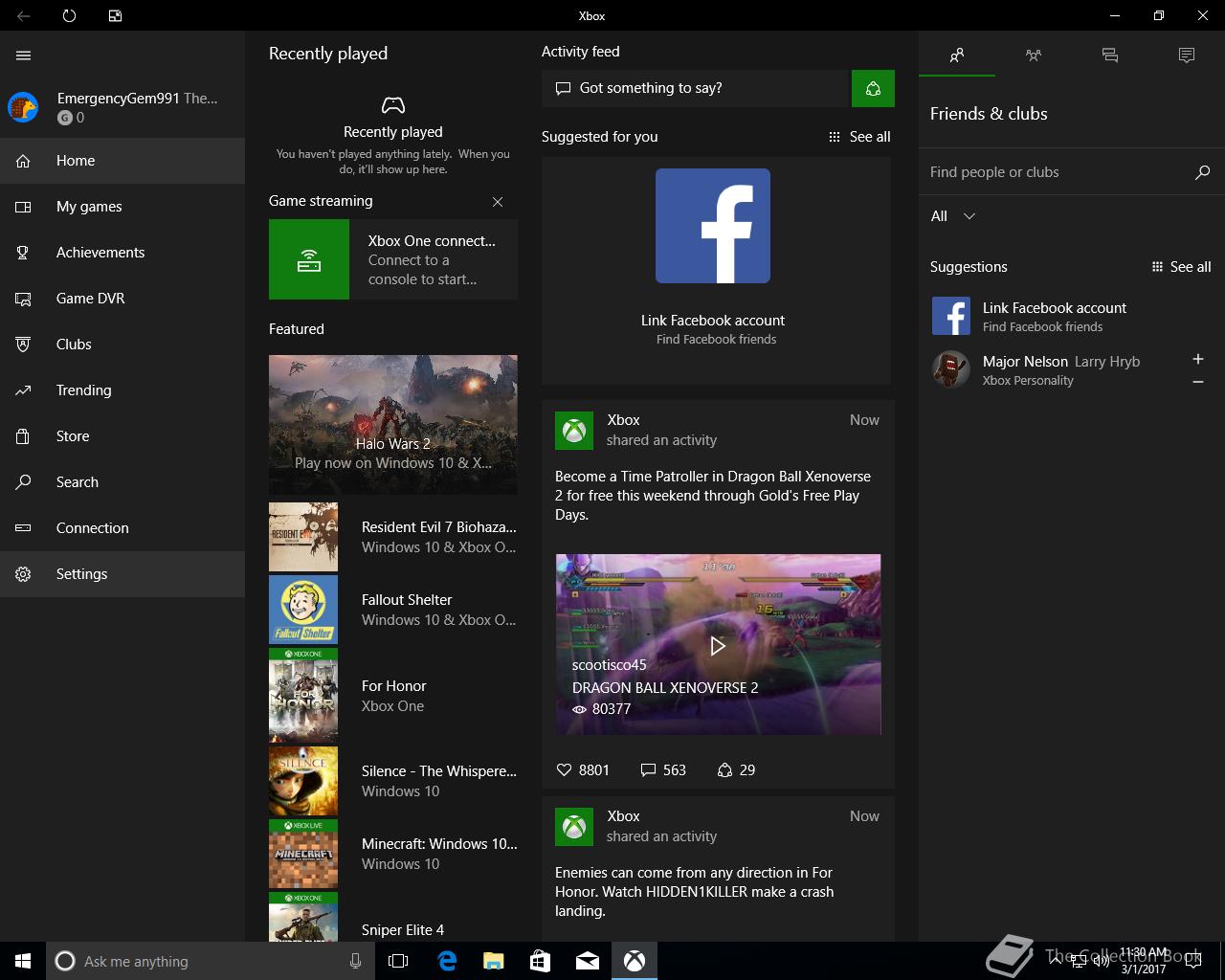The width and height of the screenshot is (1225, 980).
Task: Open Achievements page
Action: coord(122,253)
